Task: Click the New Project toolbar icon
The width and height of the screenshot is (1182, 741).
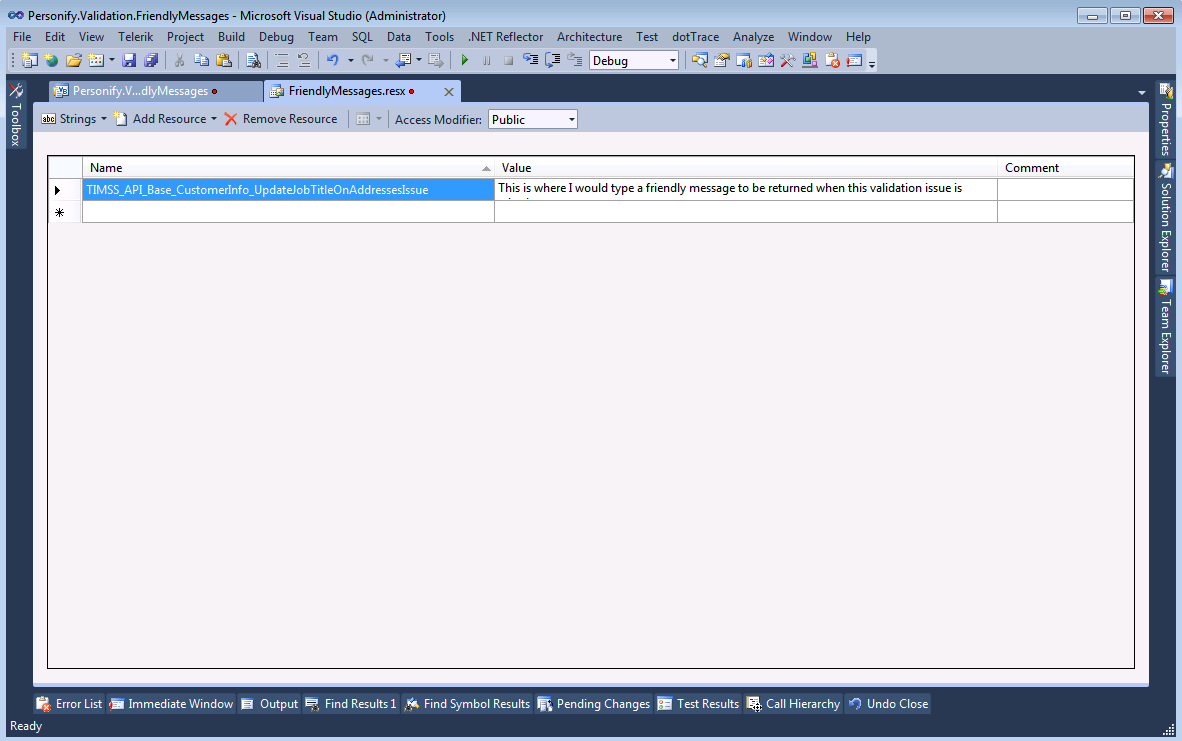Action: point(29,60)
